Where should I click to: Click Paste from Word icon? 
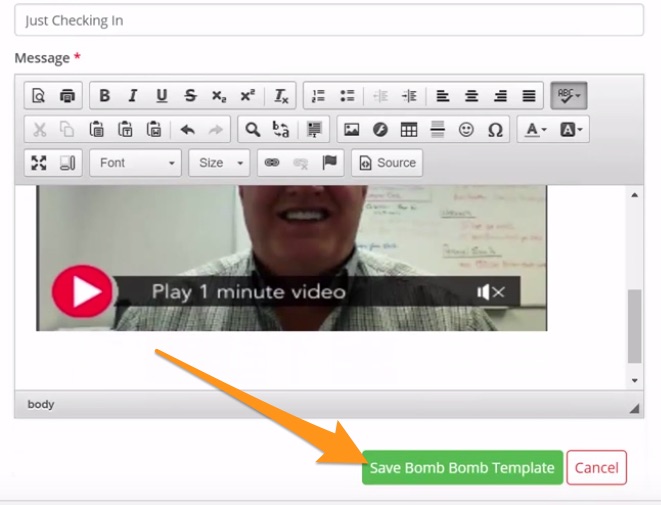pyautogui.click(x=154, y=129)
